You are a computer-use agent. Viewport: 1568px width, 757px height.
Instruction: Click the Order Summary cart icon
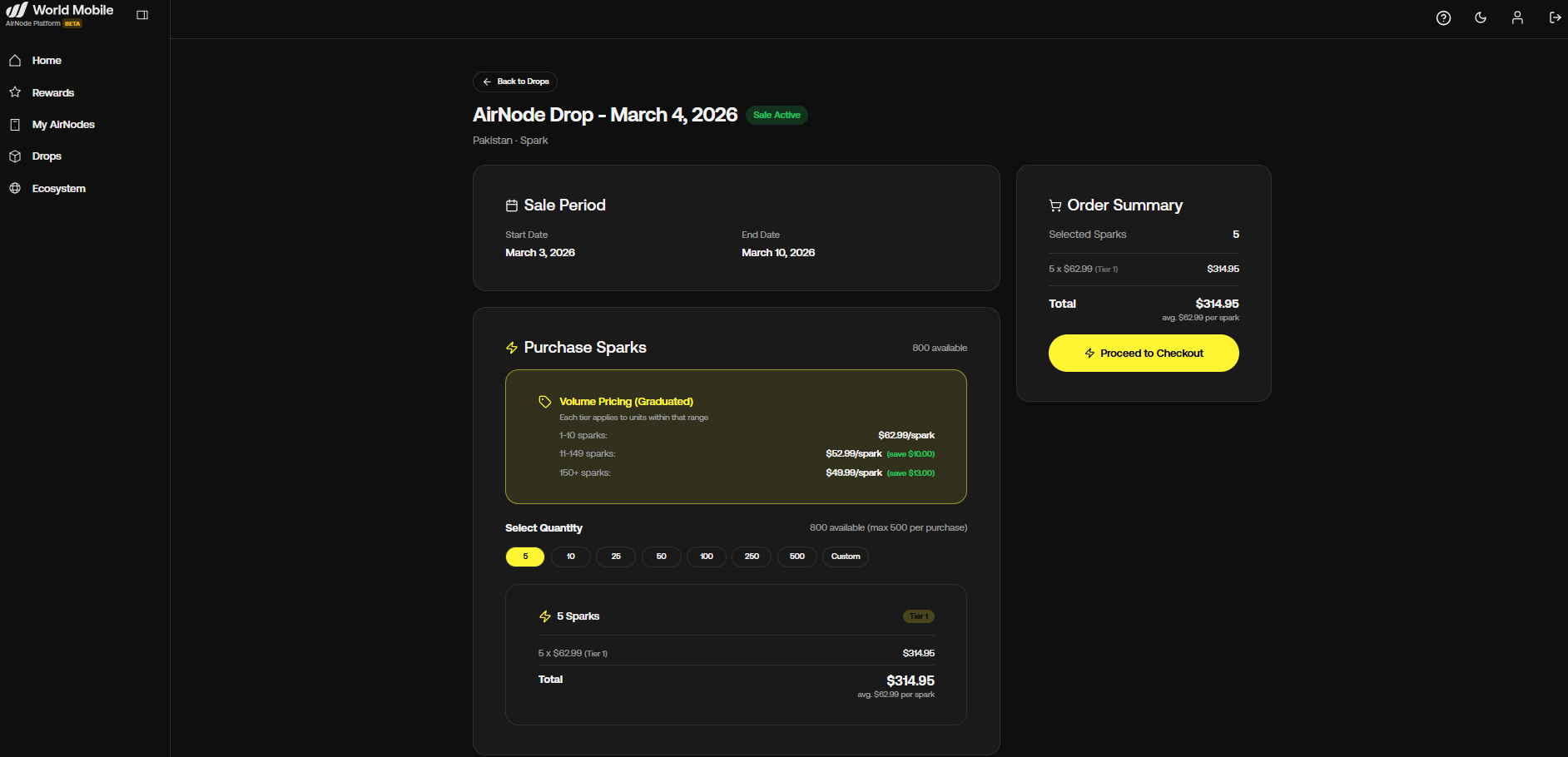click(1055, 205)
